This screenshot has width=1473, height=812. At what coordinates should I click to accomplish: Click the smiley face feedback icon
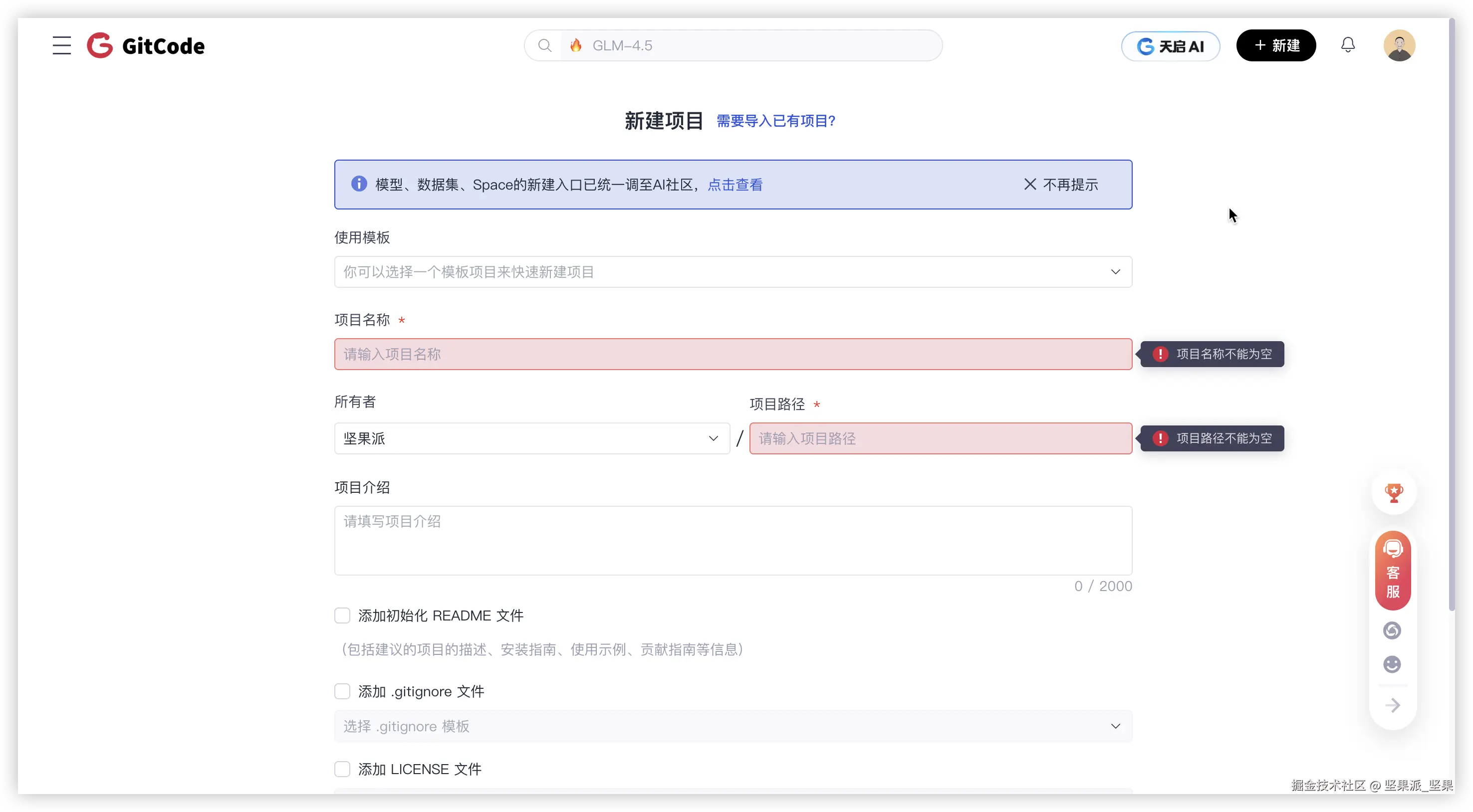click(1392, 664)
